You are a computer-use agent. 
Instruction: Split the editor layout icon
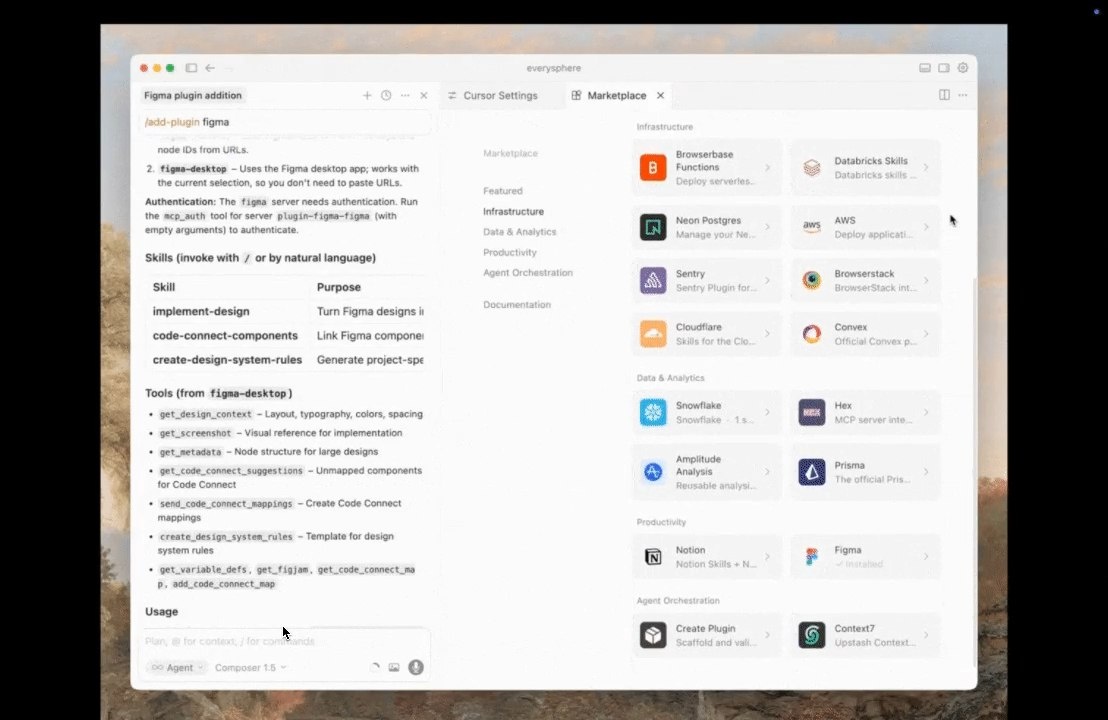point(944,95)
